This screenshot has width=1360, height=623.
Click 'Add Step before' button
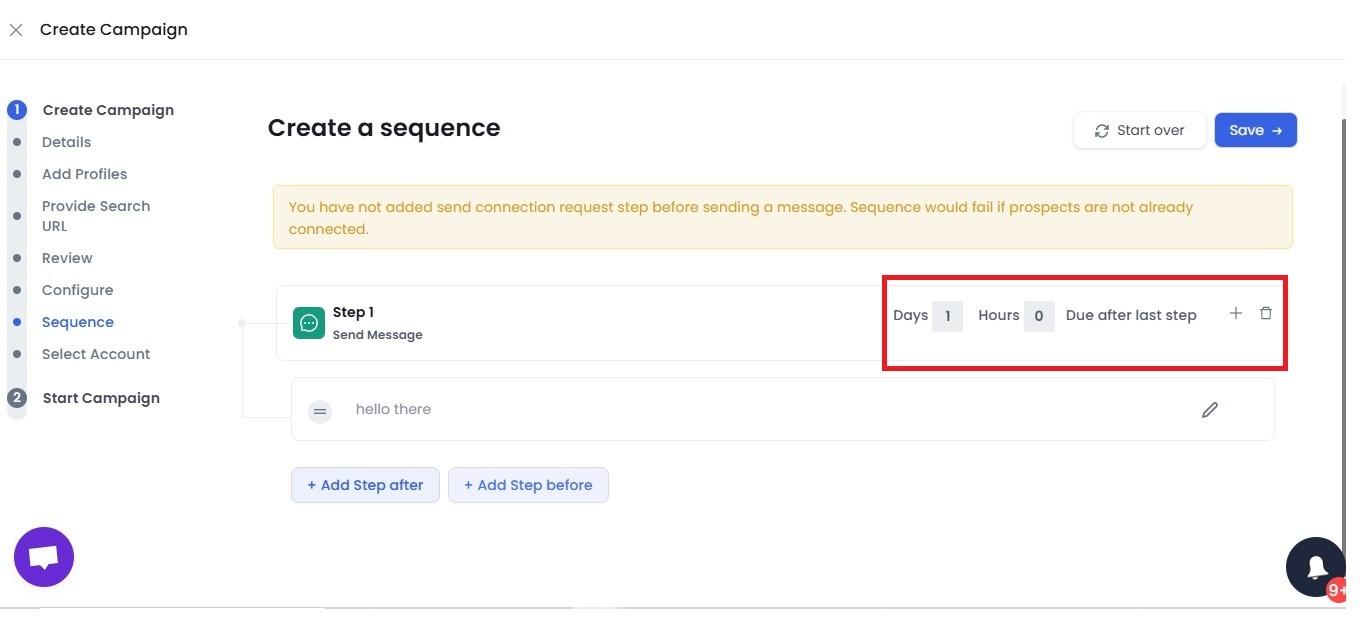(528, 485)
